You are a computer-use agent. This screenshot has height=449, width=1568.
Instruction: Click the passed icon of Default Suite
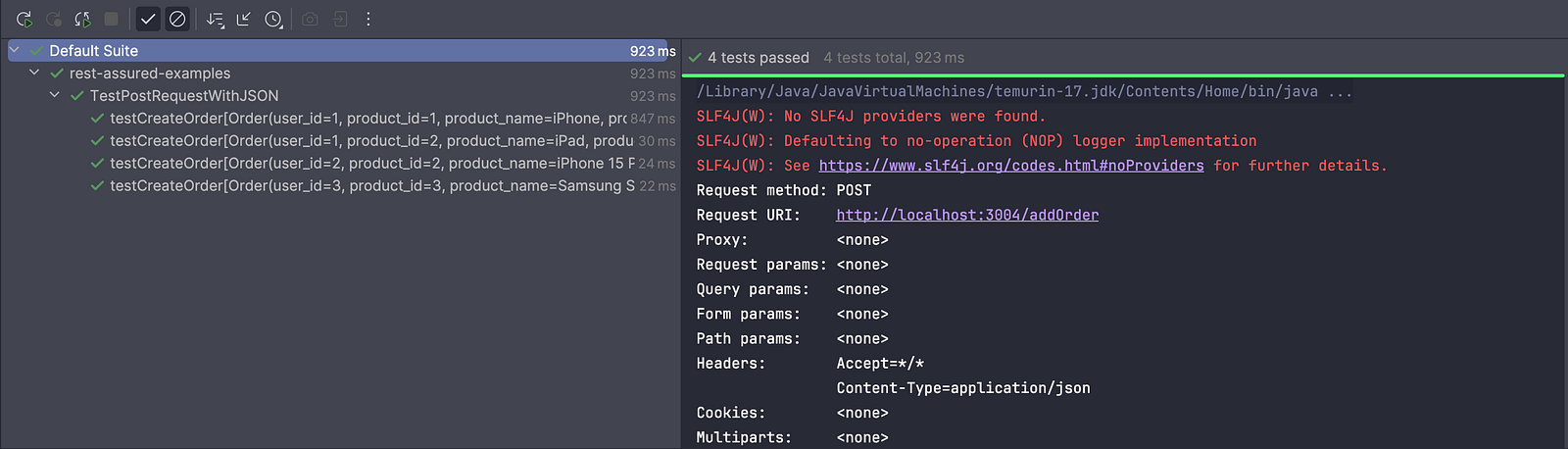[36, 50]
